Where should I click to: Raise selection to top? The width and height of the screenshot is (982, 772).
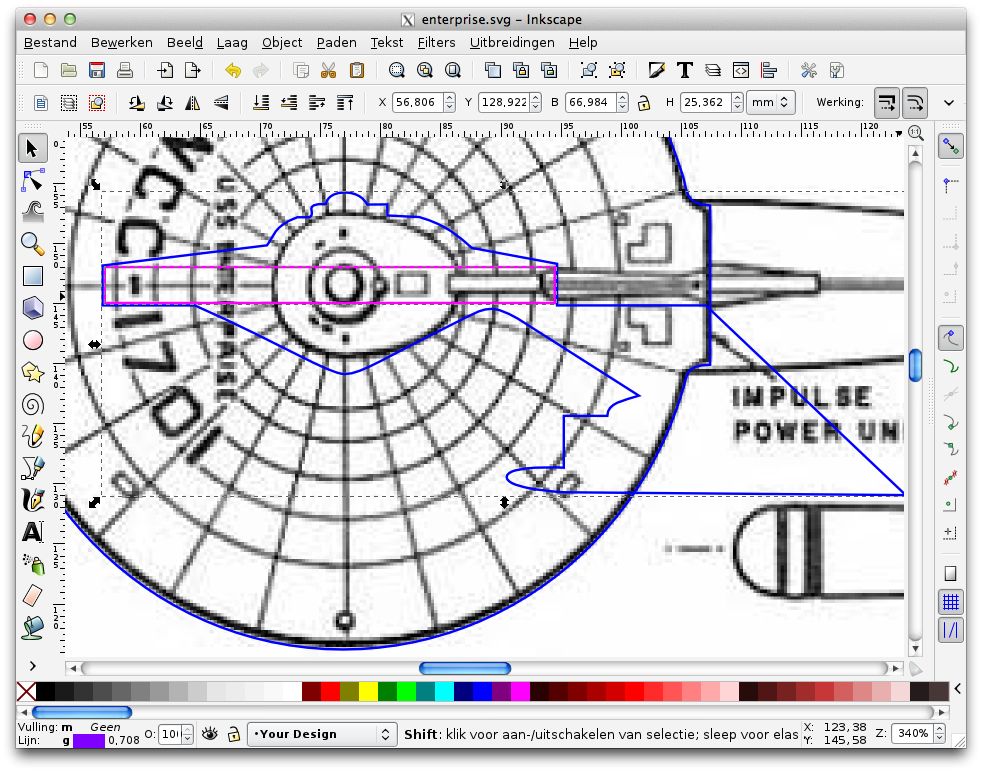[345, 103]
